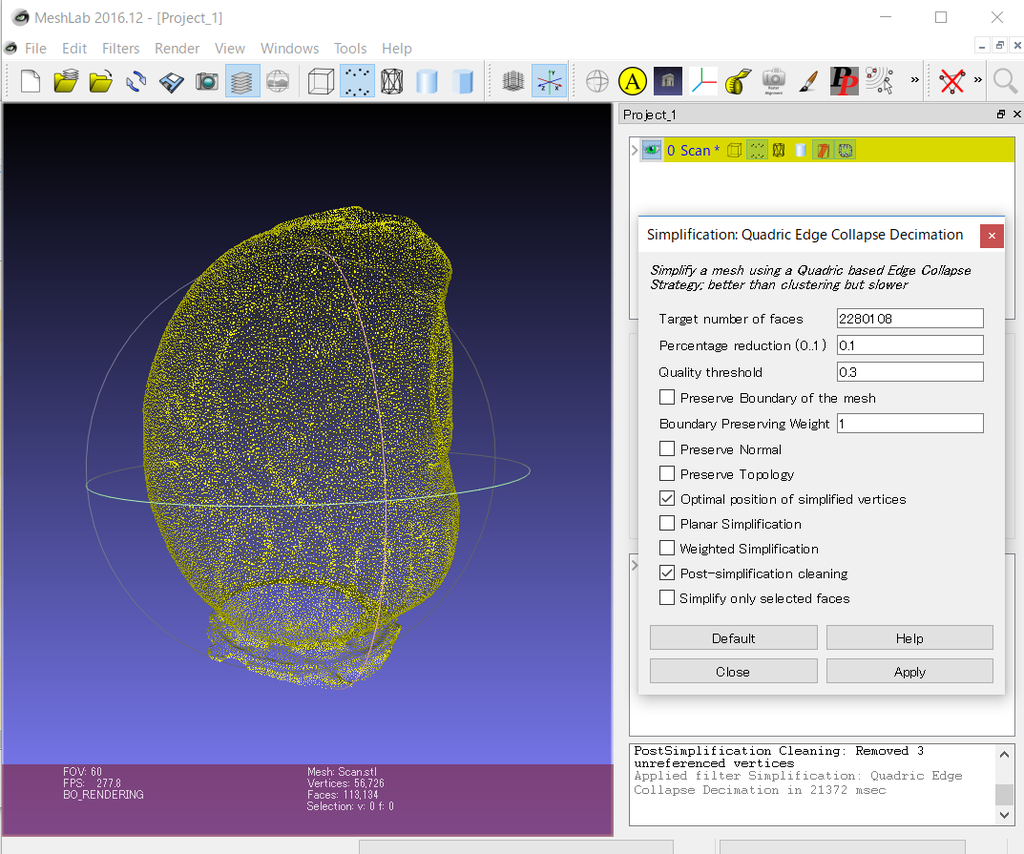1024x854 pixels.
Task: Click the red X delete vertices icon
Action: tap(952, 82)
